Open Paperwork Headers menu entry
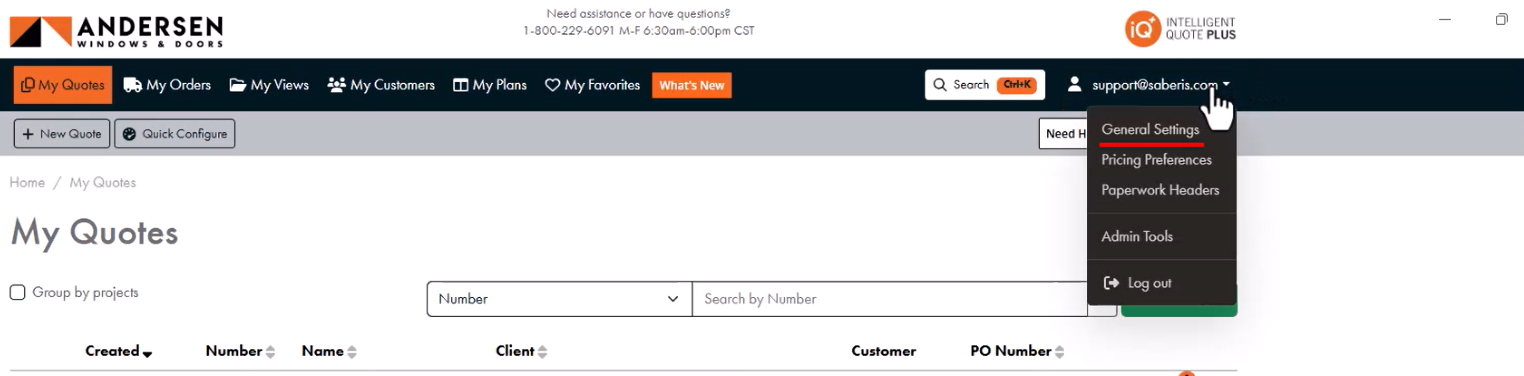This screenshot has width=1524, height=376. pyautogui.click(x=1160, y=190)
